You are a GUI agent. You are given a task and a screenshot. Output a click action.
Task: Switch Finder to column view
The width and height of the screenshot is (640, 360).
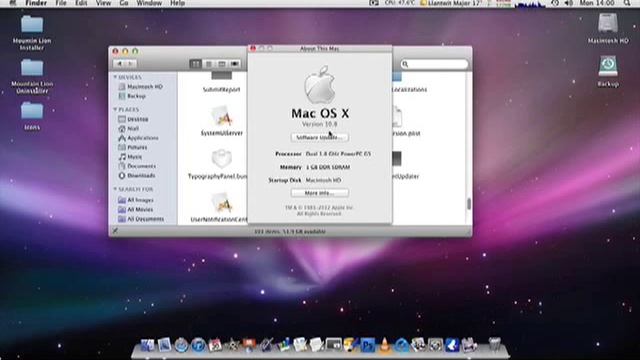coord(222,64)
